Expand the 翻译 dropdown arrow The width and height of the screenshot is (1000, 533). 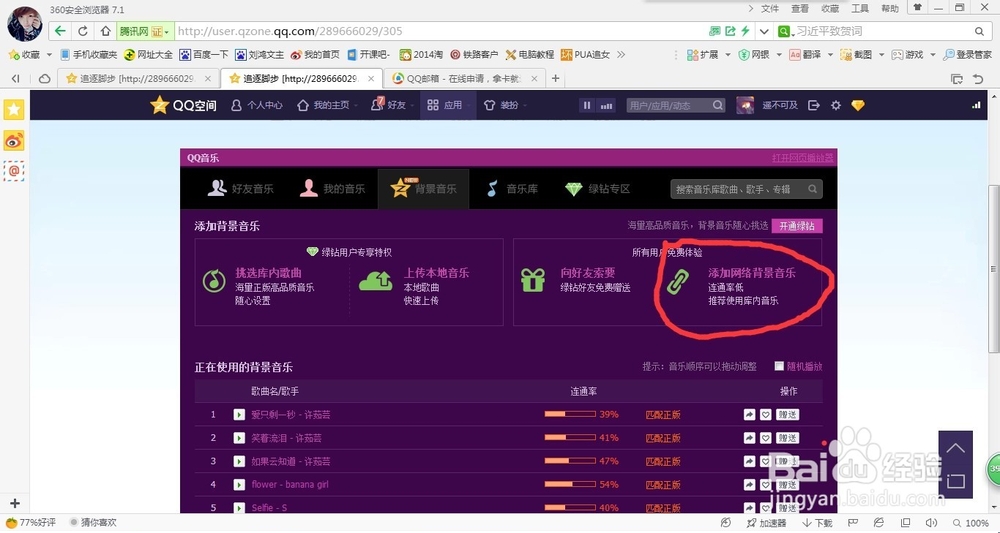[830, 55]
